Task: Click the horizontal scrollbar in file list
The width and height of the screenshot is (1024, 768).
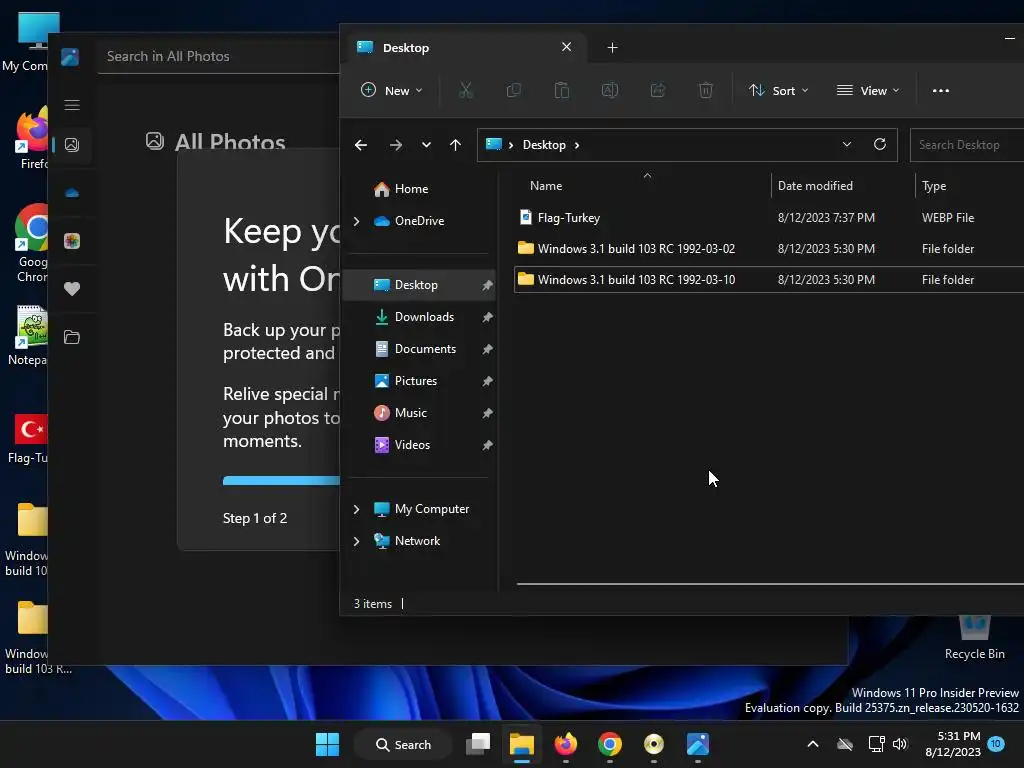Action: coord(770,584)
